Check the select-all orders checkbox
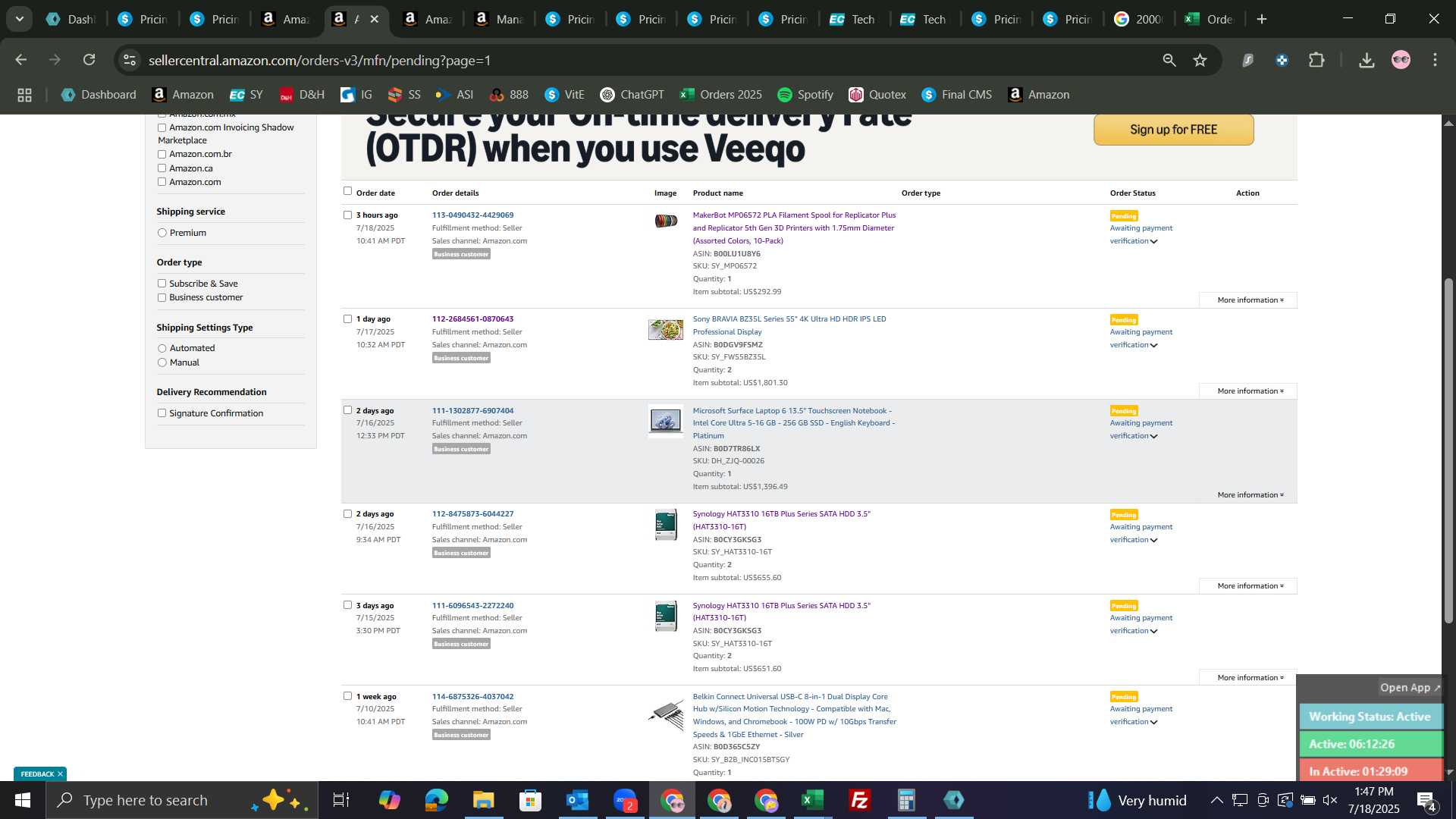1456x819 pixels. (x=347, y=191)
